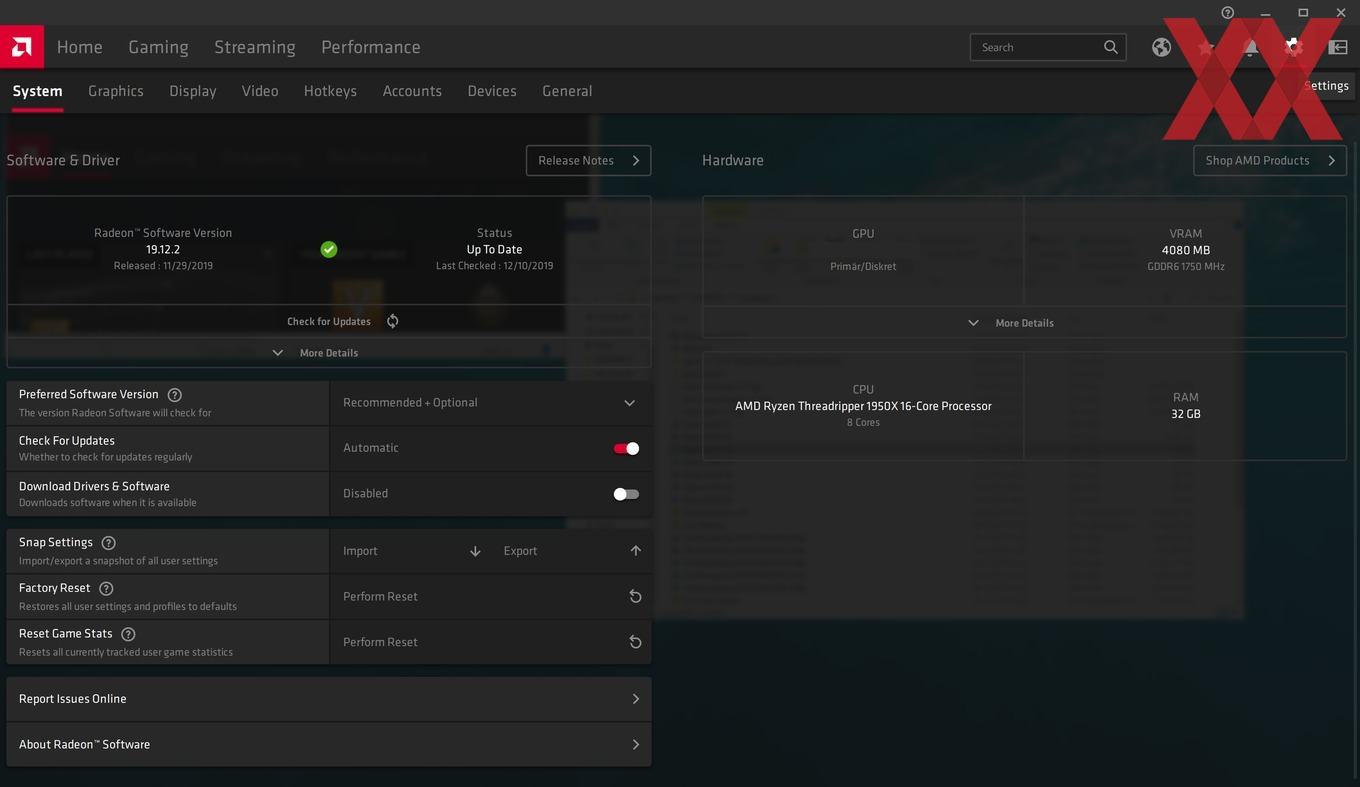Screen dimensions: 1360x787
Task: Click the Up To Date status text
Action: tap(494, 249)
